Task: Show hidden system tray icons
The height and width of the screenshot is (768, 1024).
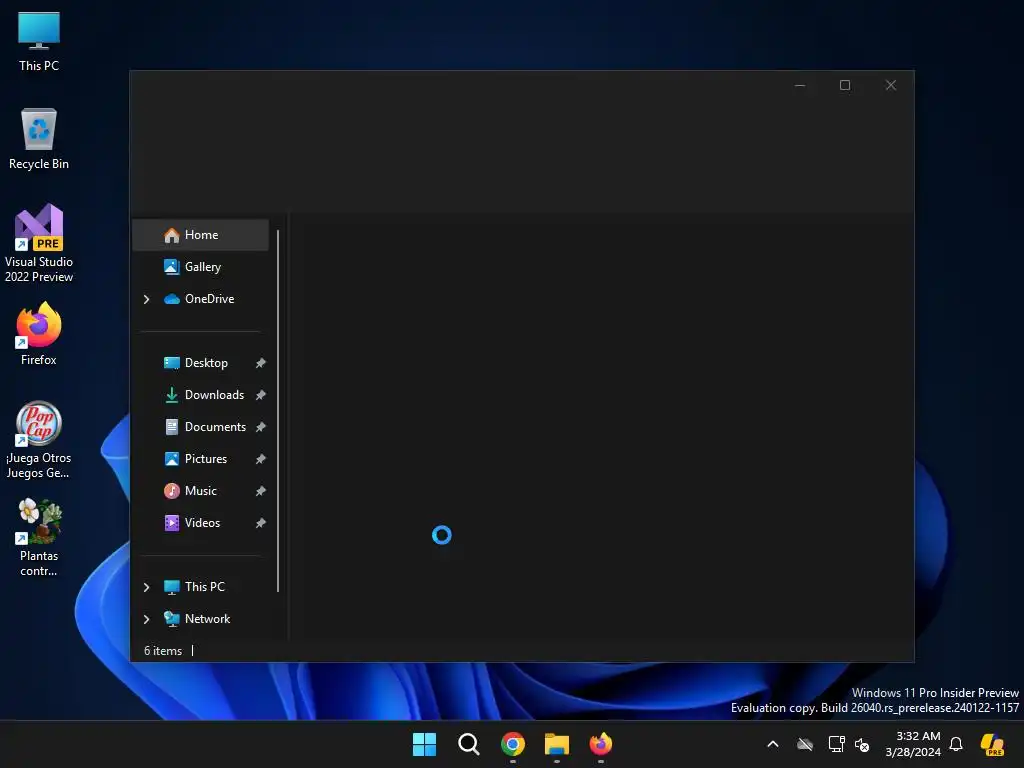Action: click(x=773, y=744)
